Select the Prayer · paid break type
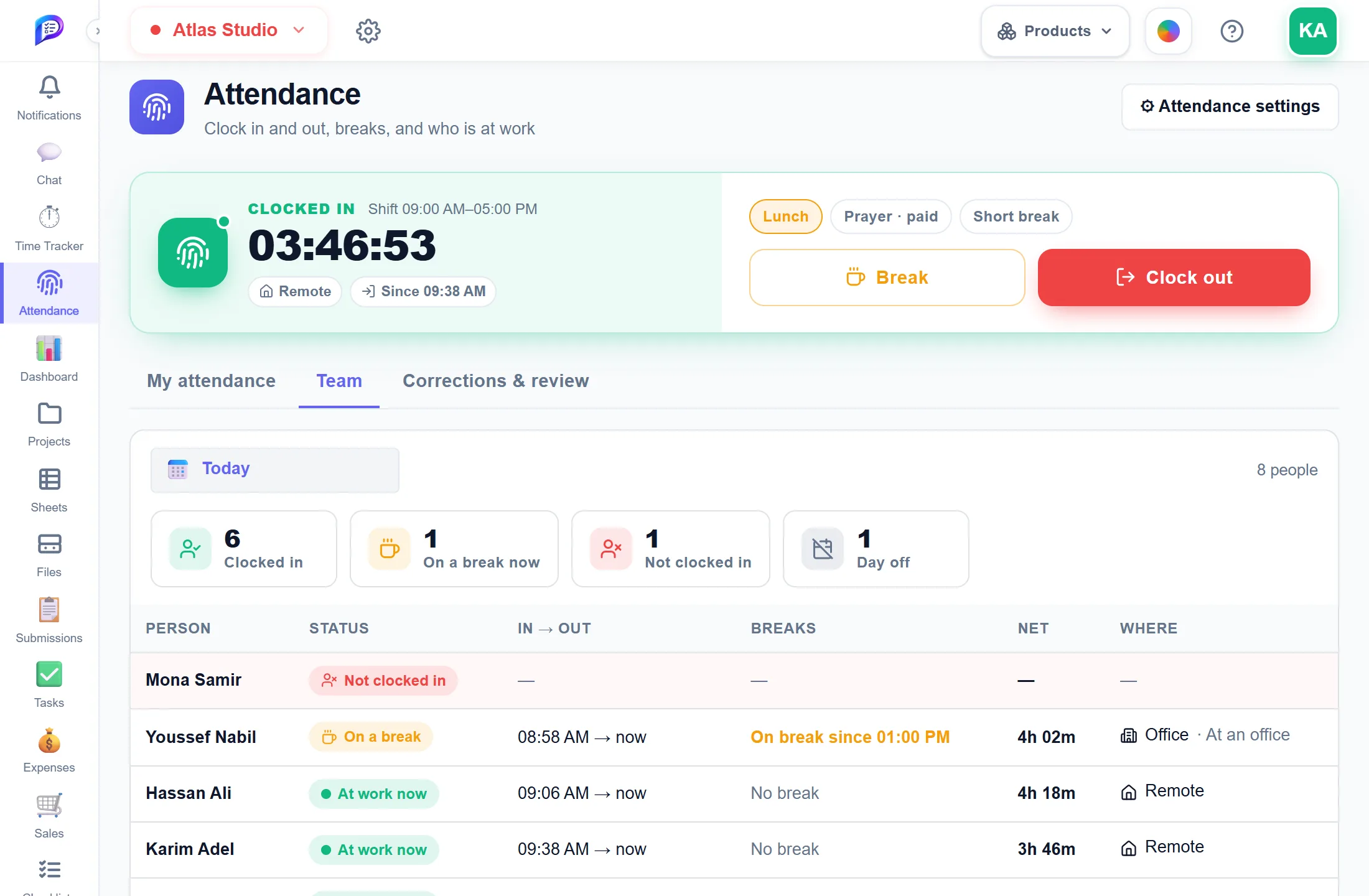The image size is (1369, 896). [x=890, y=217]
